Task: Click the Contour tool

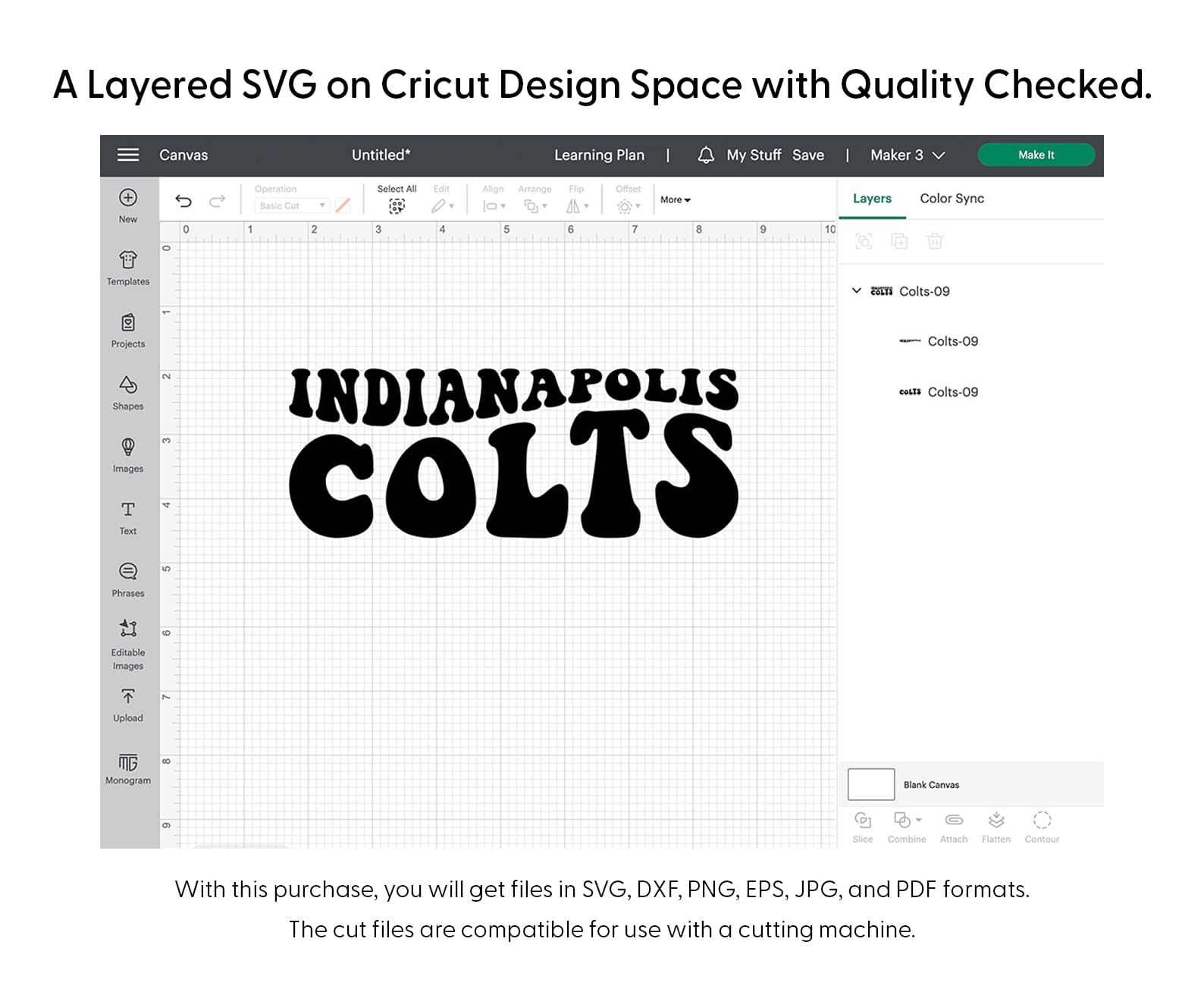Action: tap(1042, 827)
